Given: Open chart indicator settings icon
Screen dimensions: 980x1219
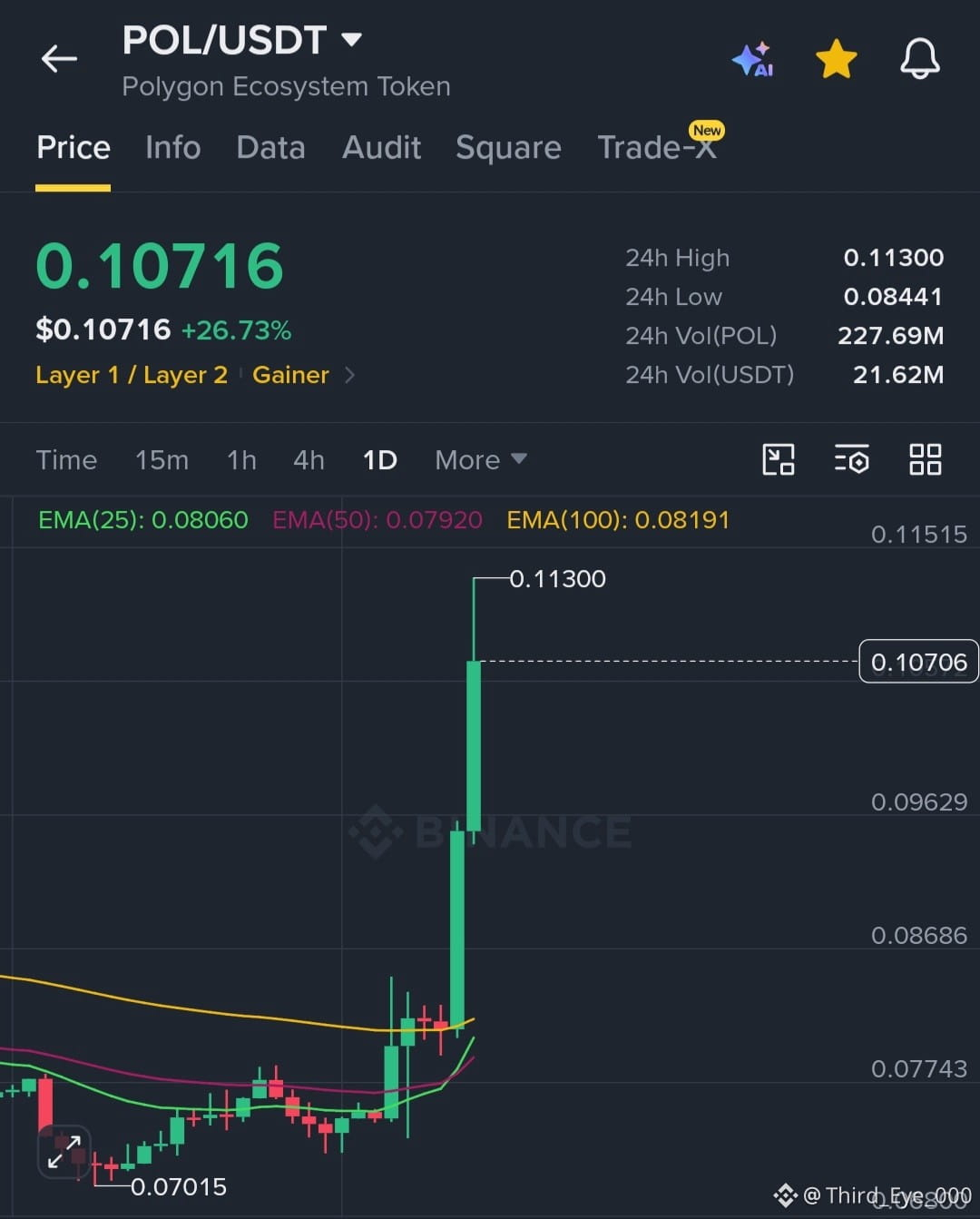Looking at the screenshot, I should (x=851, y=459).
